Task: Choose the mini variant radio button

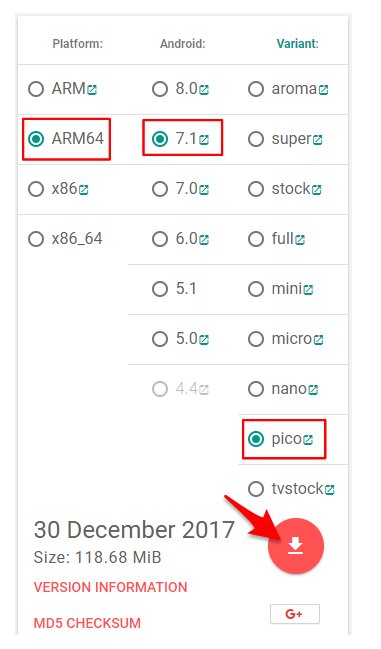Action: 256,289
